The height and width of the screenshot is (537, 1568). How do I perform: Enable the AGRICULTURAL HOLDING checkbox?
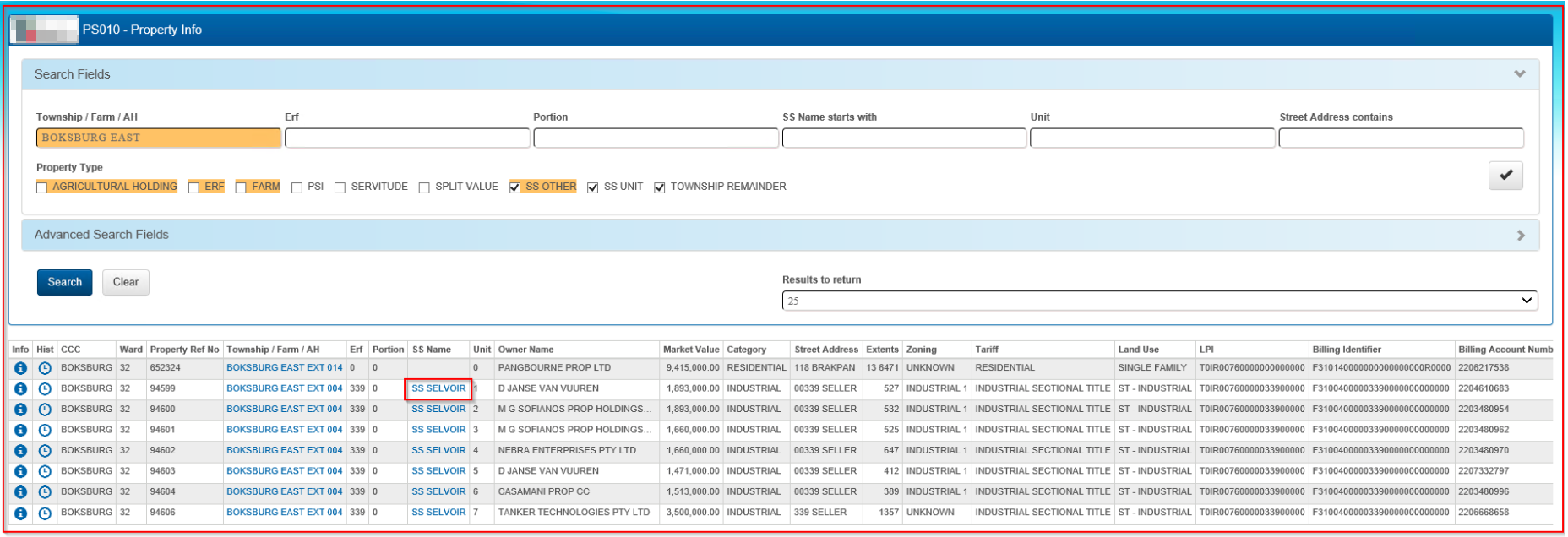click(x=42, y=187)
